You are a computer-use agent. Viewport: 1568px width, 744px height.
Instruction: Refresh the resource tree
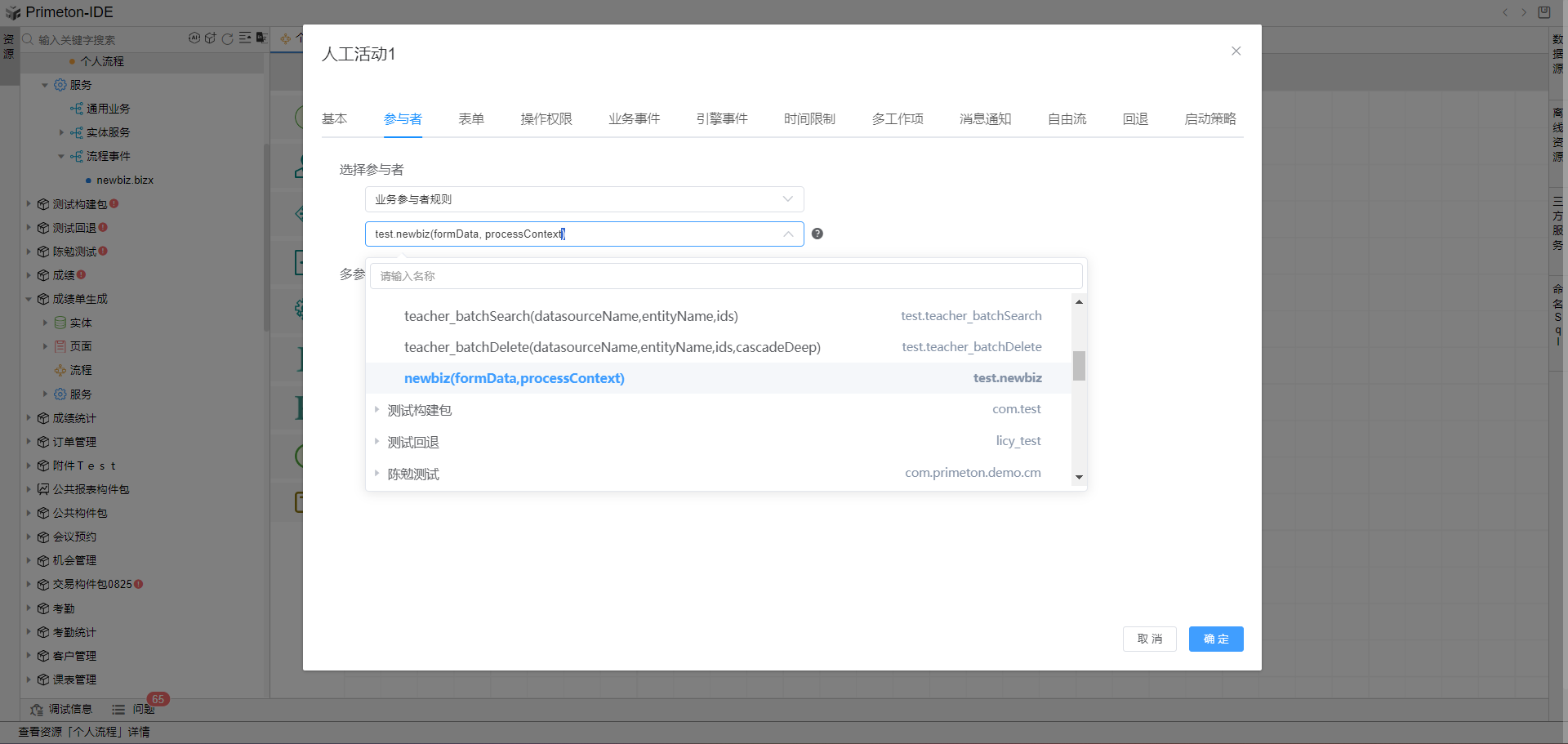tap(228, 38)
